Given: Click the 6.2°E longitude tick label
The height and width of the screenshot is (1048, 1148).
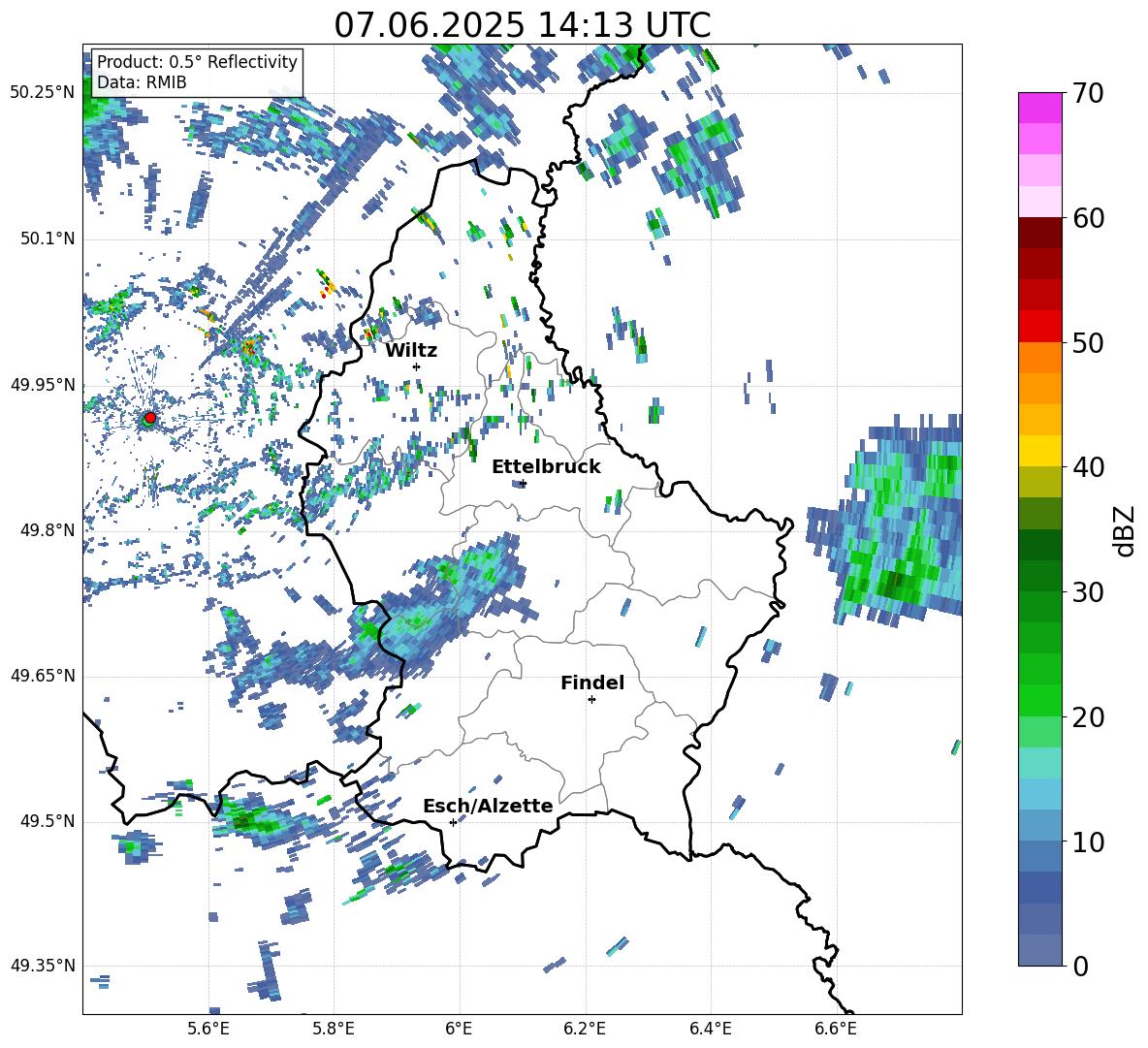Looking at the screenshot, I should coord(585,1029).
